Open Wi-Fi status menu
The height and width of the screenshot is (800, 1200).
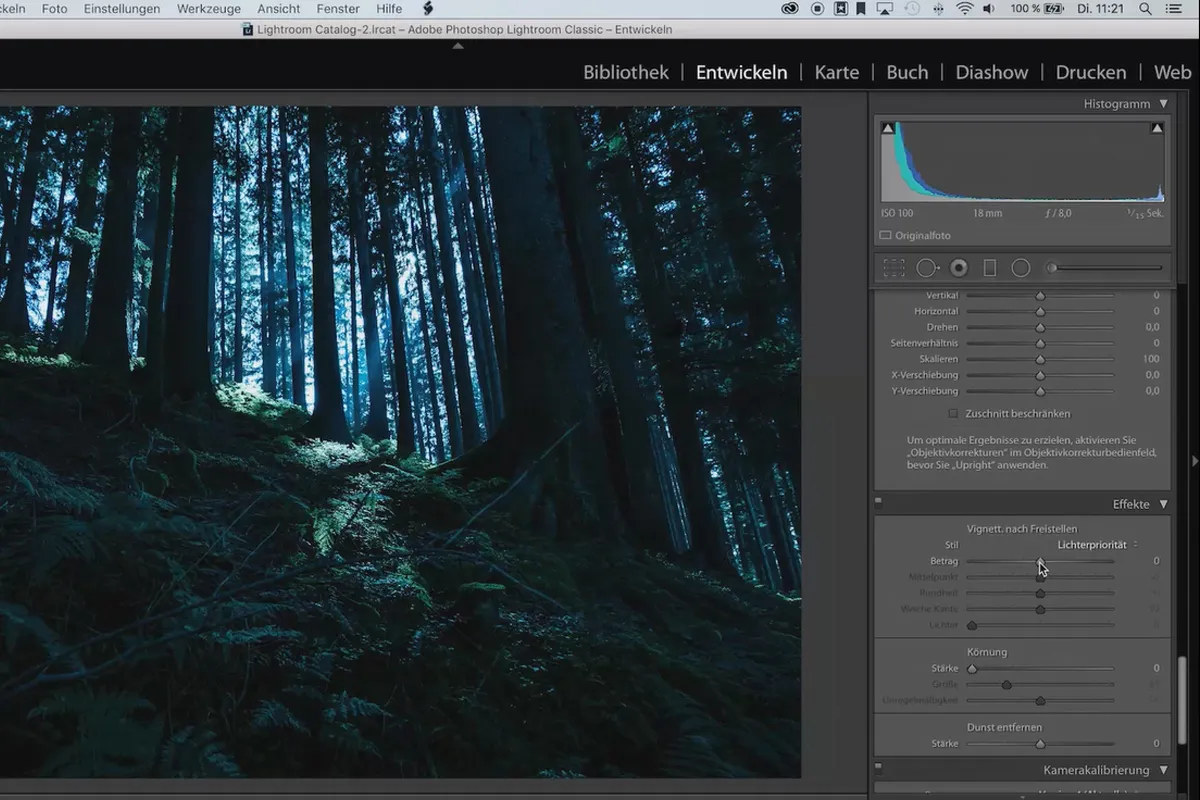[x=965, y=9]
